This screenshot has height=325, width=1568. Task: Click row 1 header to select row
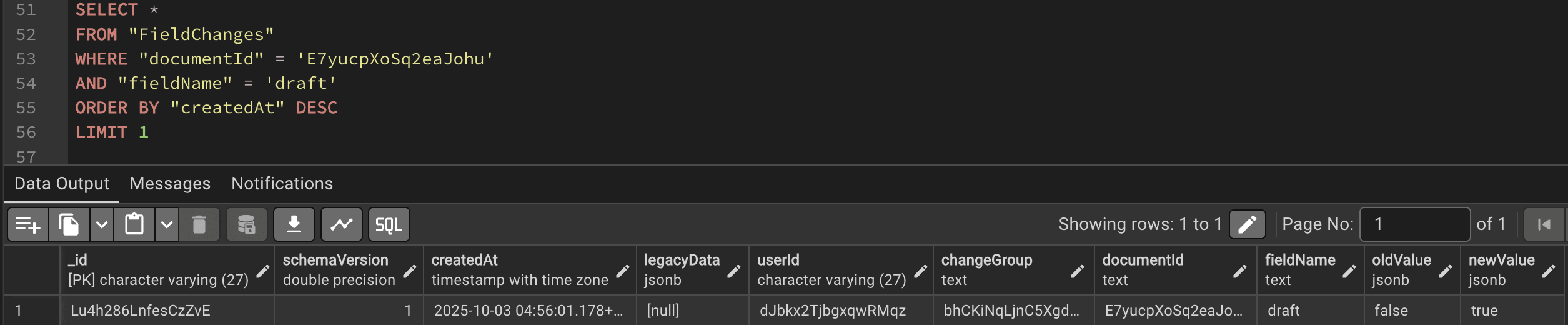pyautogui.click(x=32, y=311)
